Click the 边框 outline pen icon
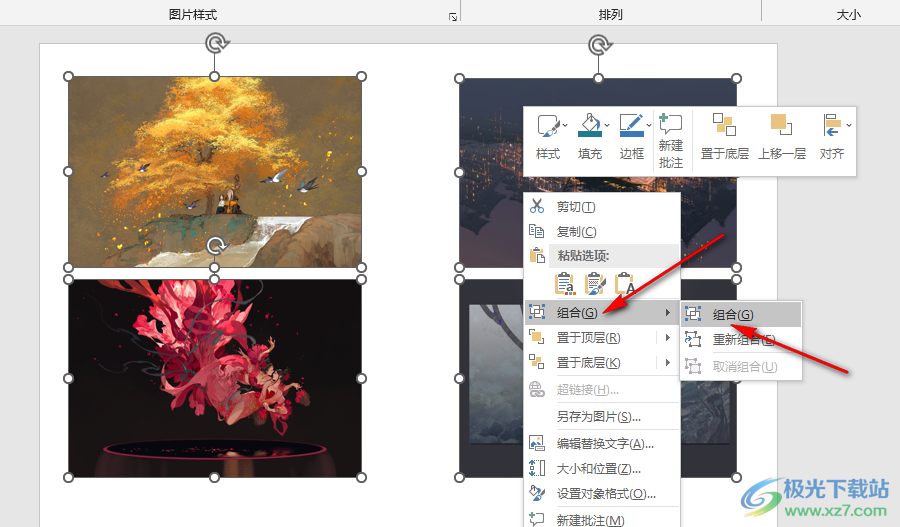The image size is (900, 527). coord(631,125)
